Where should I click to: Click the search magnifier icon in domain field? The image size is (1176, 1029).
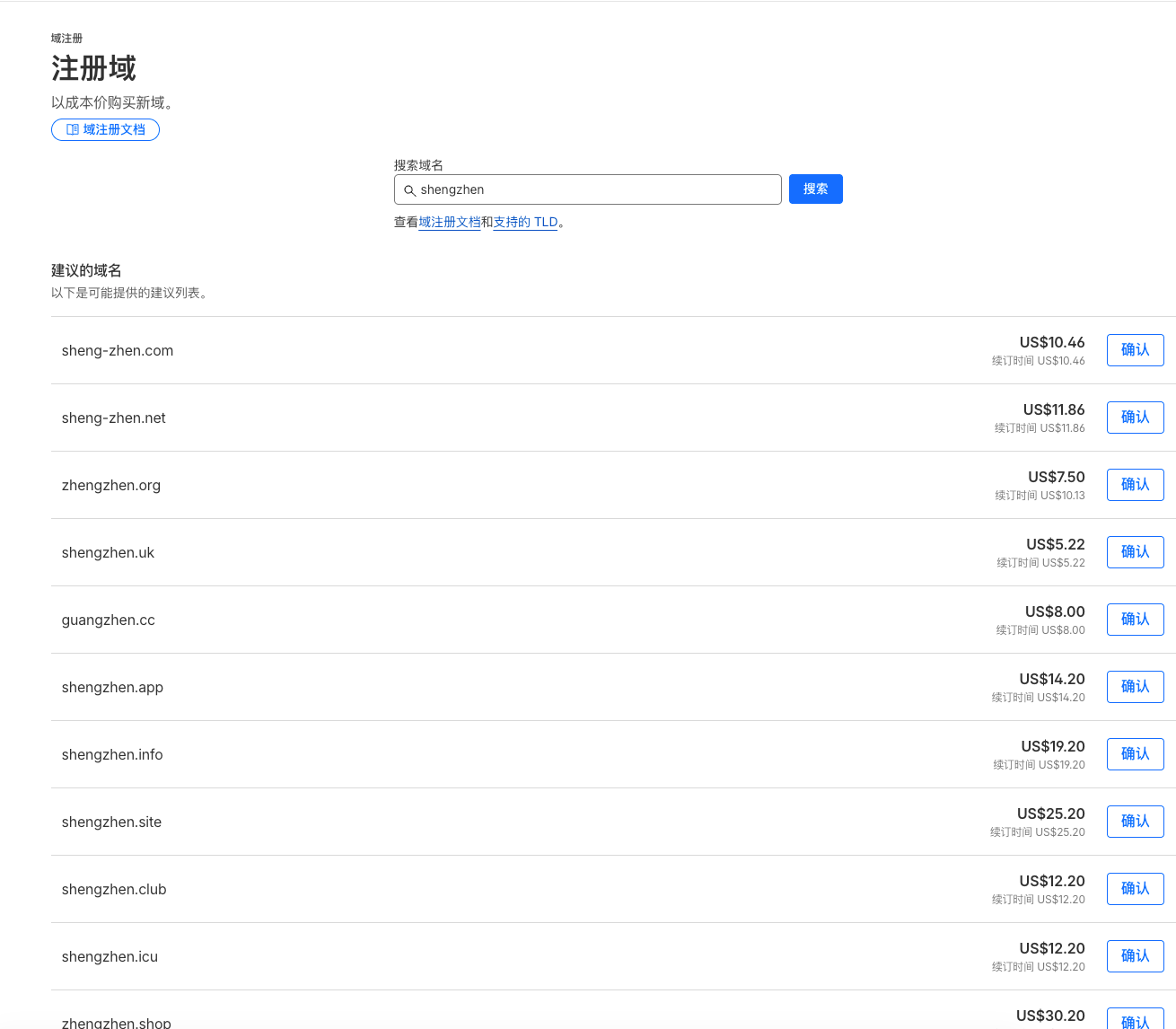[x=409, y=190]
